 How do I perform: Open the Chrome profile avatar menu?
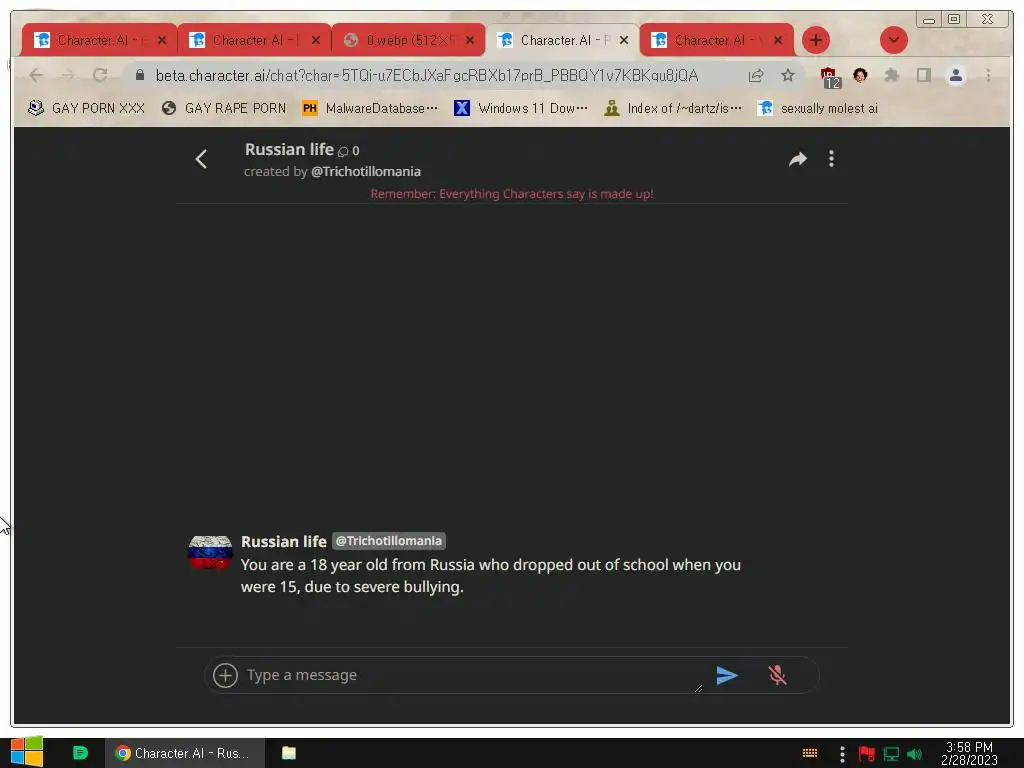pos(955,76)
